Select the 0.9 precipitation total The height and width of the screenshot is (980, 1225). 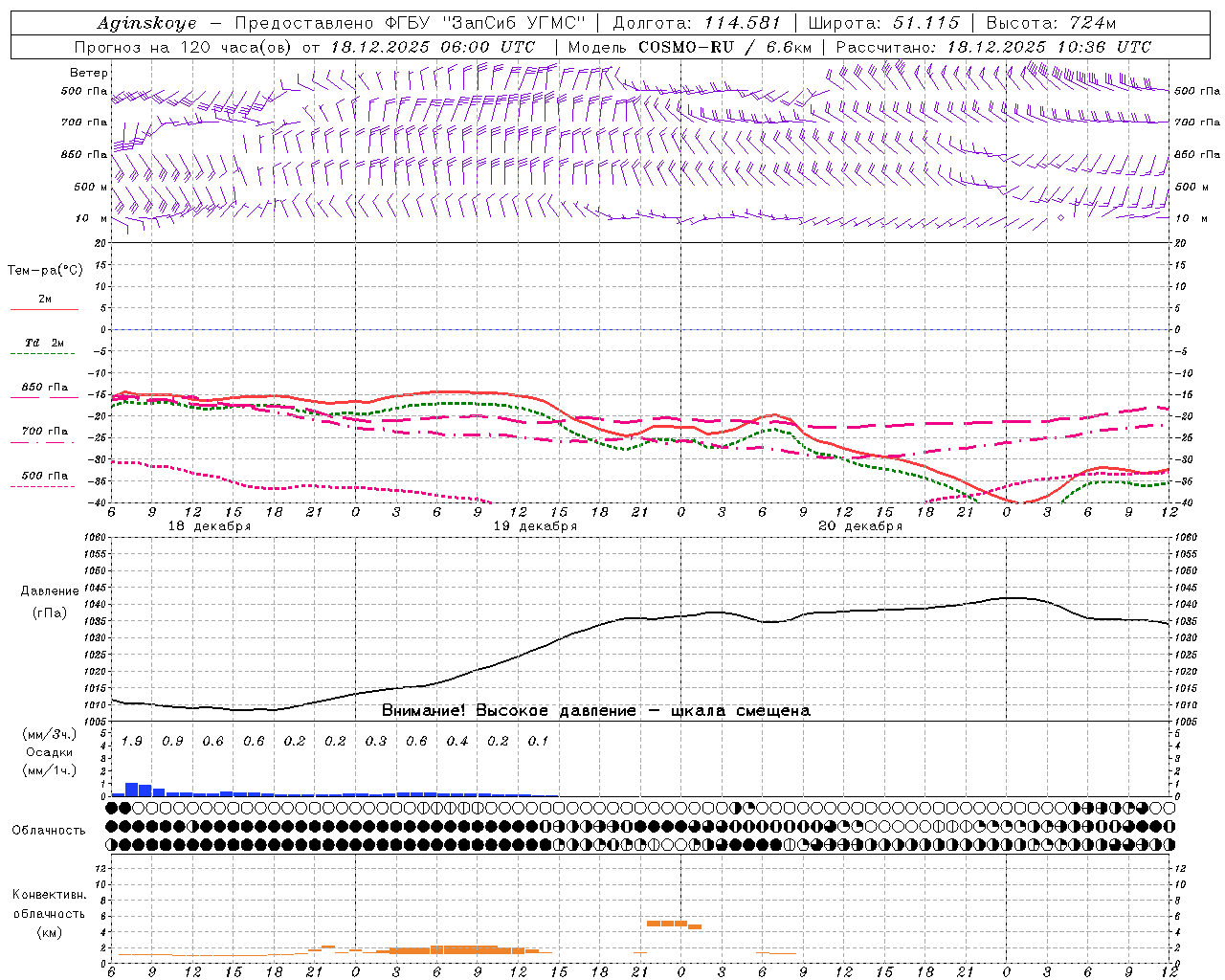pyautogui.click(x=172, y=741)
